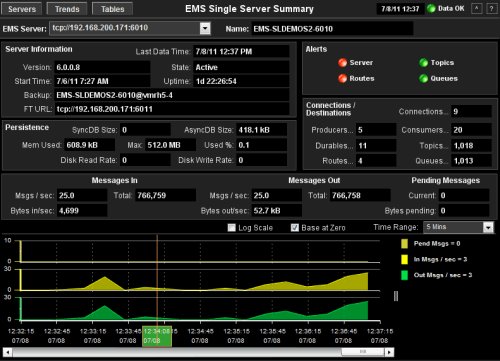Click the Out Msgs / sec green swatch
Image resolution: width=500 pixels, height=361 pixels.
click(x=404, y=275)
